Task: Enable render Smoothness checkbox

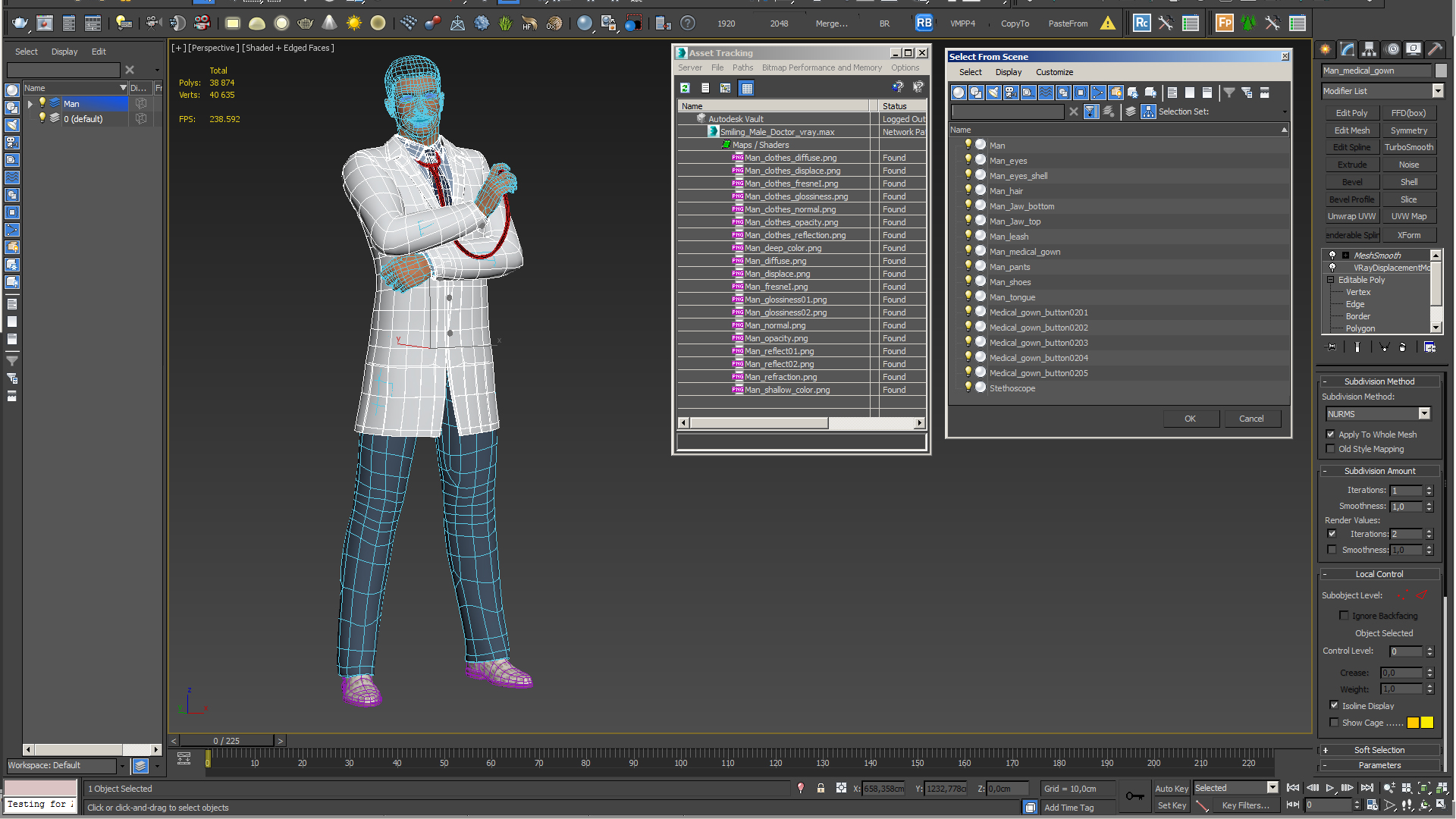Action: (1332, 550)
